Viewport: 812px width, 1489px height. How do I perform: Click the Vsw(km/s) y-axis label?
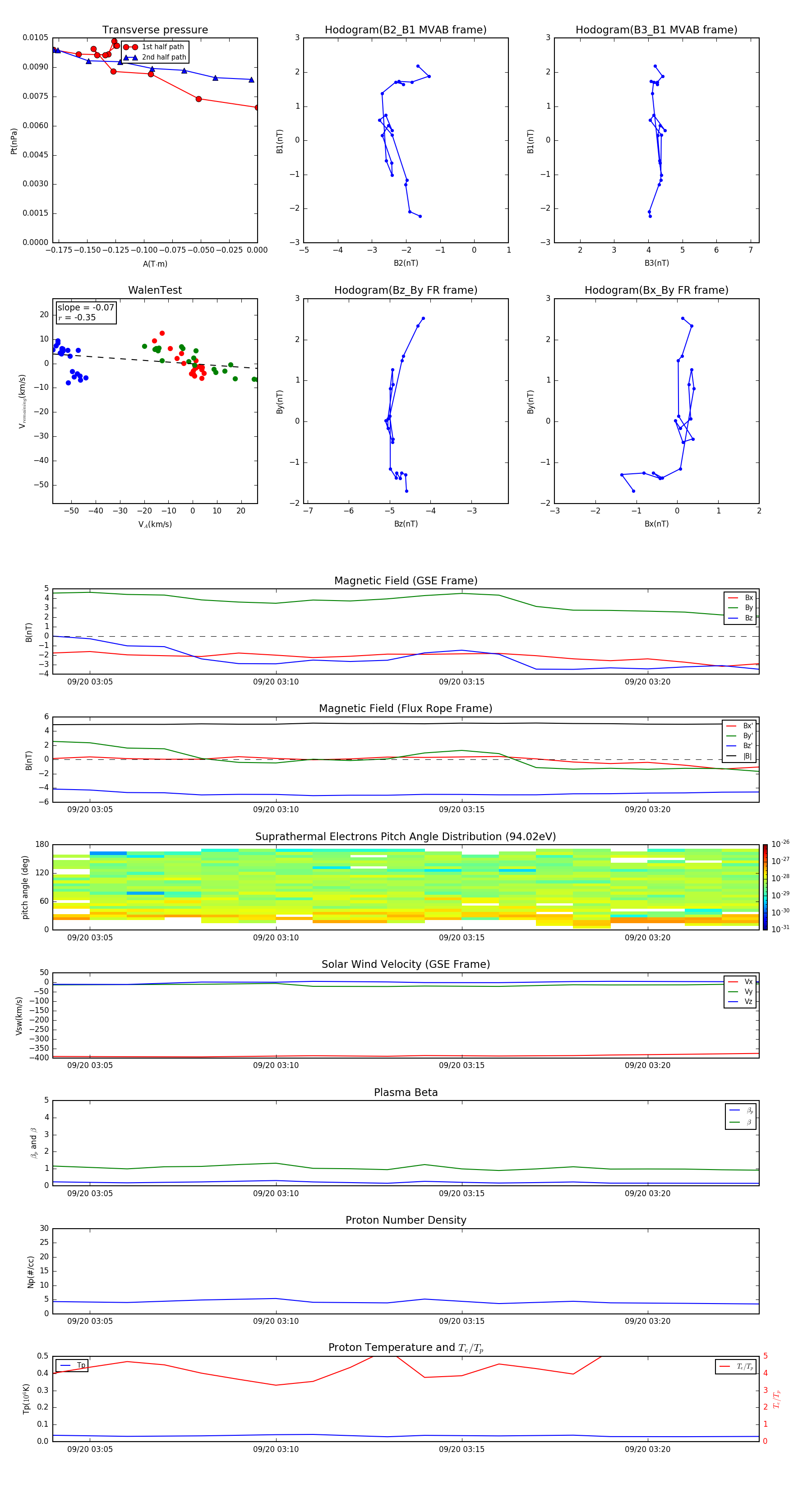tap(18, 1016)
